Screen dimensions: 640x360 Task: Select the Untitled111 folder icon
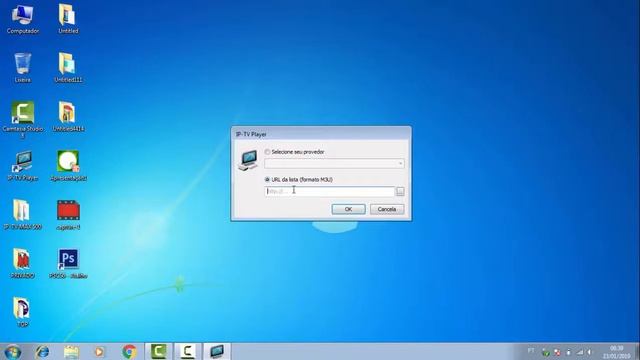[68, 68]
